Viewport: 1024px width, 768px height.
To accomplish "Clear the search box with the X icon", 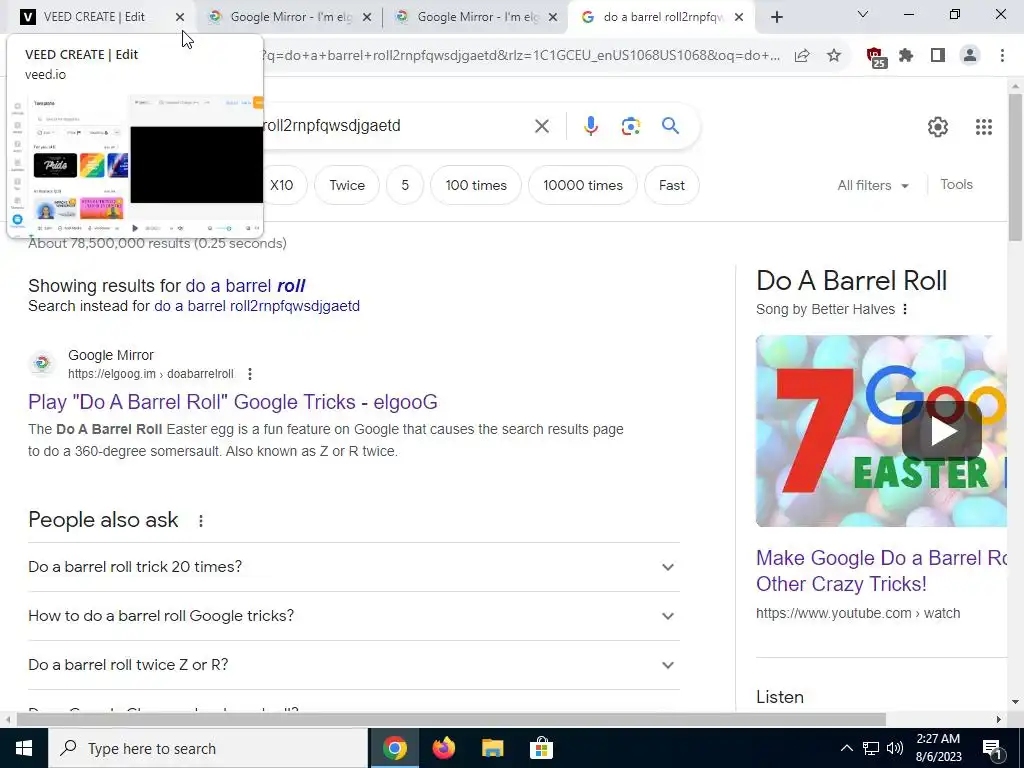I will point(541,126).
